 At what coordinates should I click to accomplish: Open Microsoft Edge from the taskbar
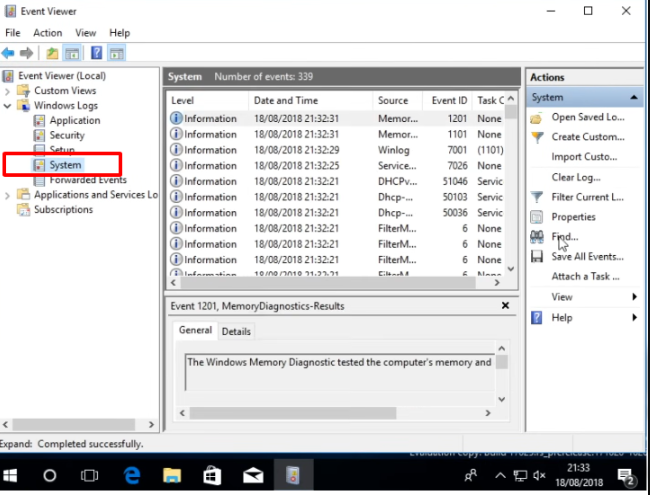coord(130,475)
